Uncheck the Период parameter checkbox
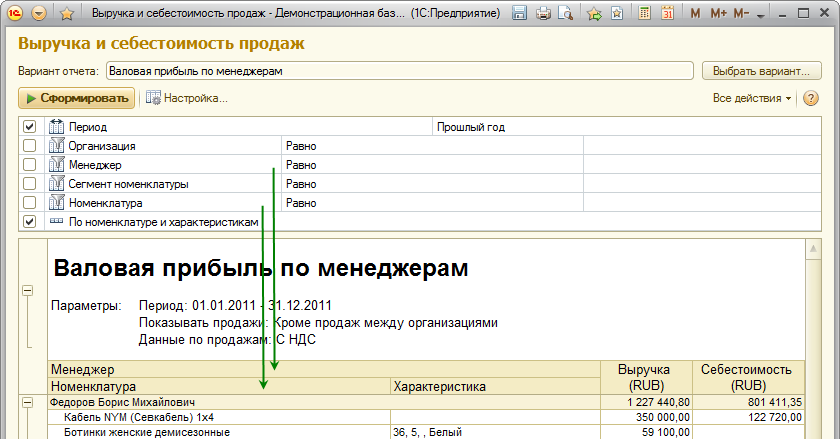 click(x=29, y=127)
